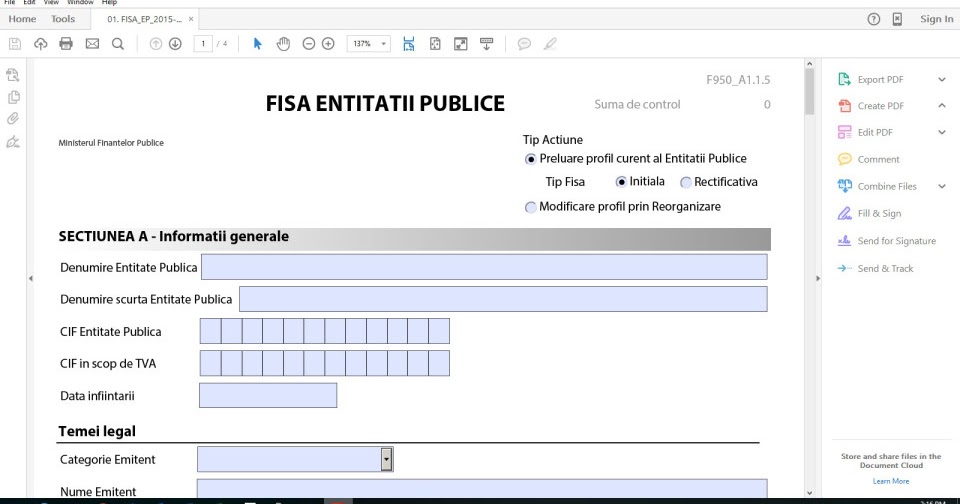Click the scroll up arrow of document
The height and width of the screenshot is (504, 960).
coord(809,64)
